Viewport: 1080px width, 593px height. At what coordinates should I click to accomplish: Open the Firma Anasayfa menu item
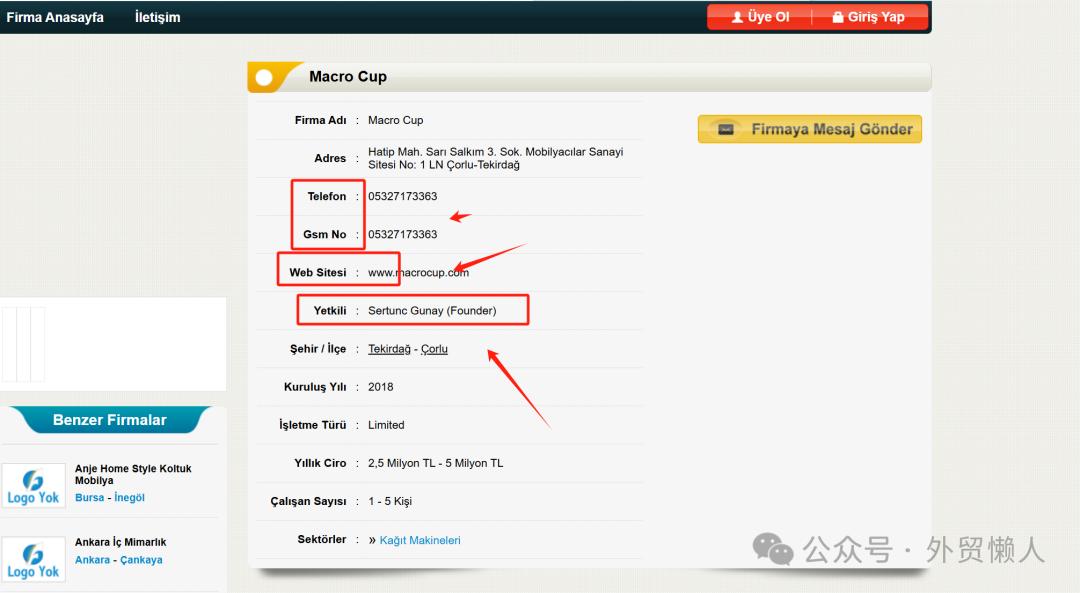pos(55,17)
